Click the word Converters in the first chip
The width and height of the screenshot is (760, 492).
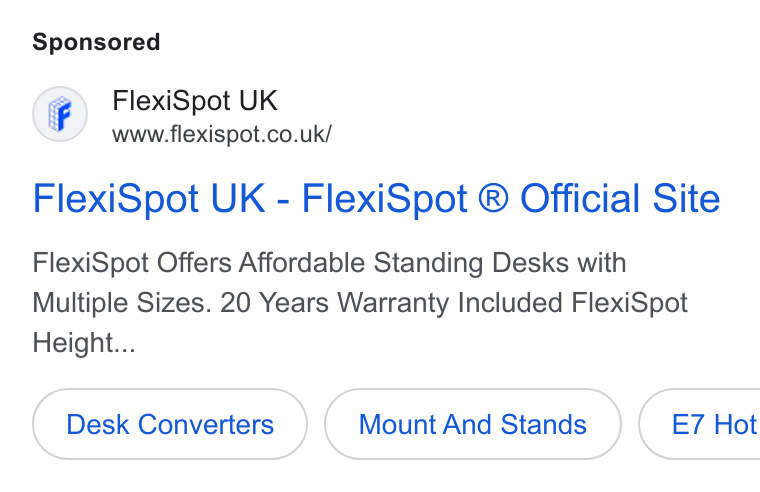(206, 425)
